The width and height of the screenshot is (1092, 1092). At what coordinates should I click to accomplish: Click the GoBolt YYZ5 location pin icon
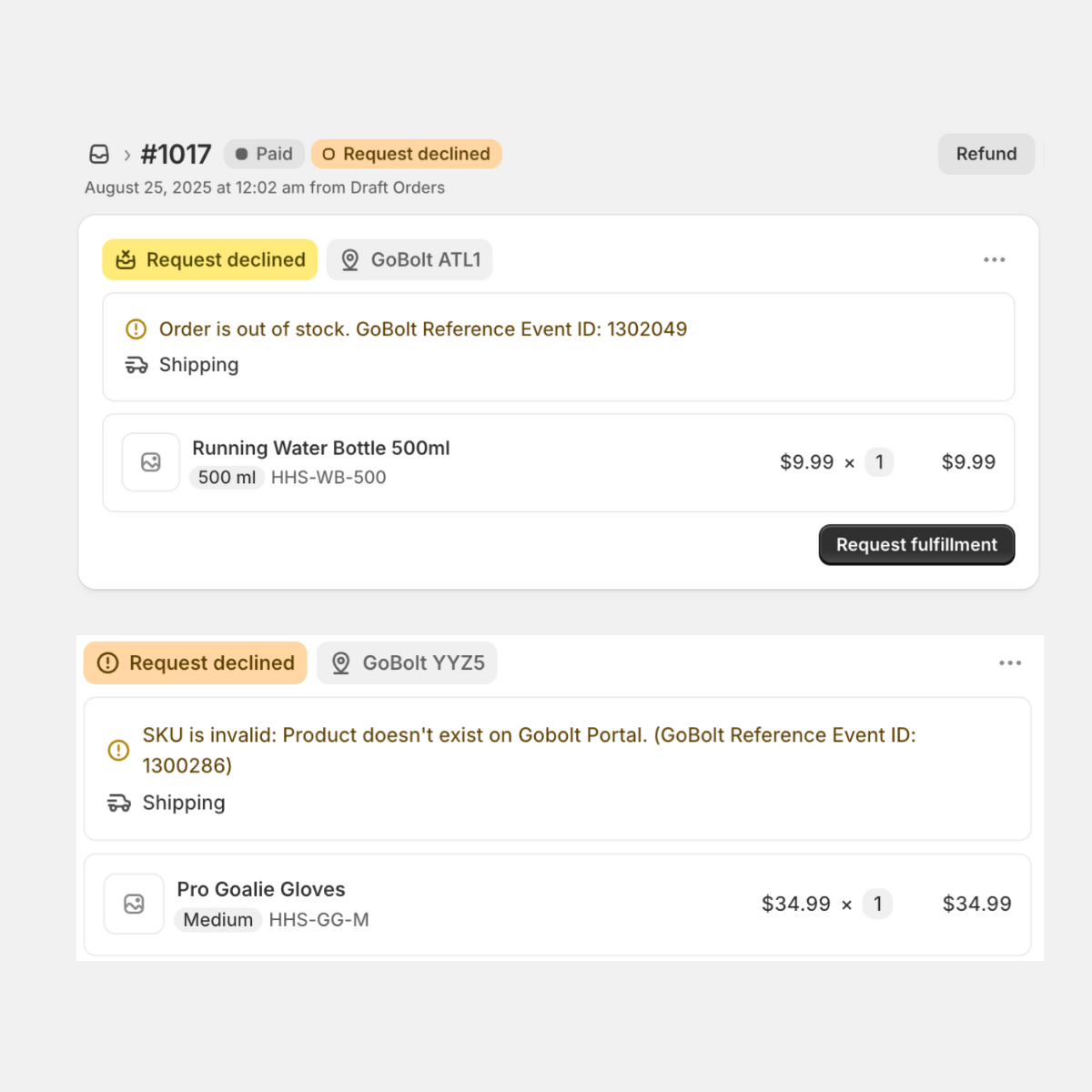(x=341, y=663)
